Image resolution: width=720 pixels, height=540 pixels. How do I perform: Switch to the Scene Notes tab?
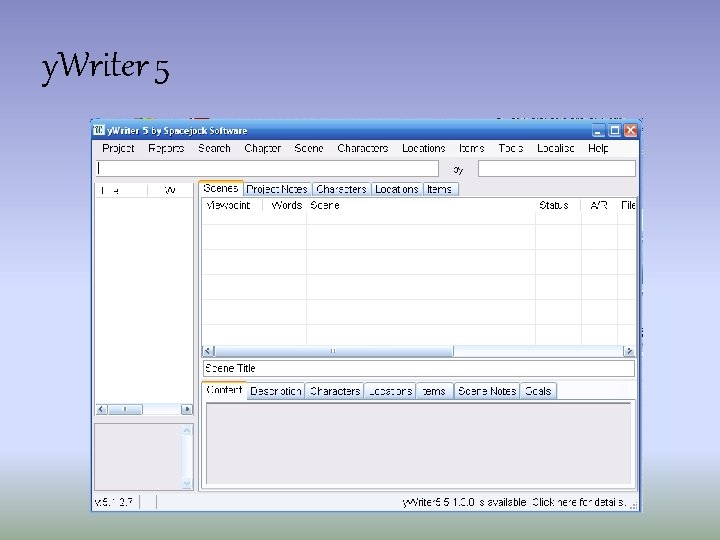487,391
